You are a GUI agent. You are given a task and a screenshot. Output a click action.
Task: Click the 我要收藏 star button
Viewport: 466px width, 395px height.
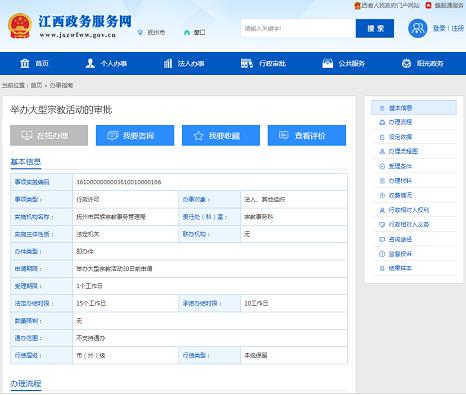[x=221, y=135]
